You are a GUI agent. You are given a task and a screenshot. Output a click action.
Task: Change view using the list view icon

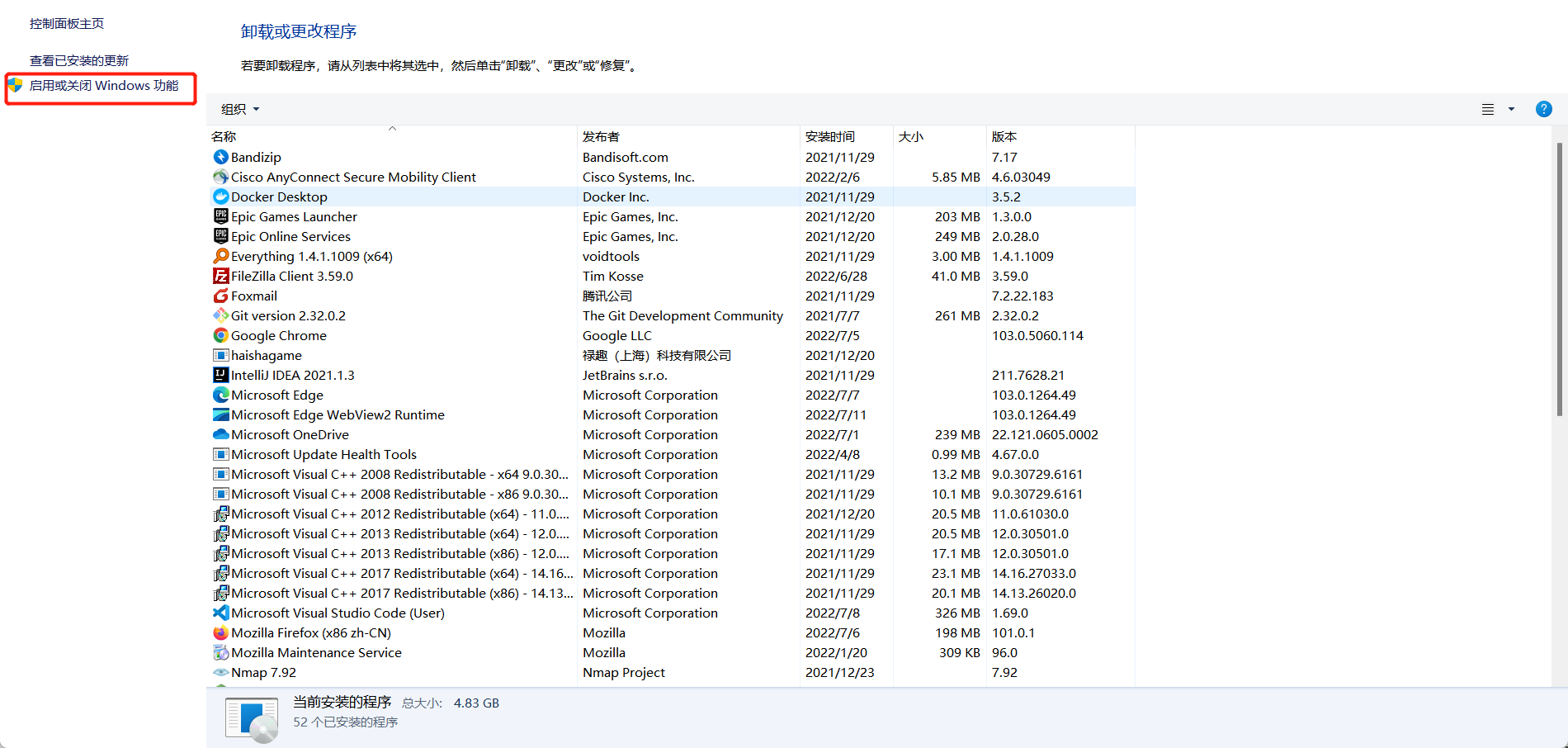[1488, 109]
